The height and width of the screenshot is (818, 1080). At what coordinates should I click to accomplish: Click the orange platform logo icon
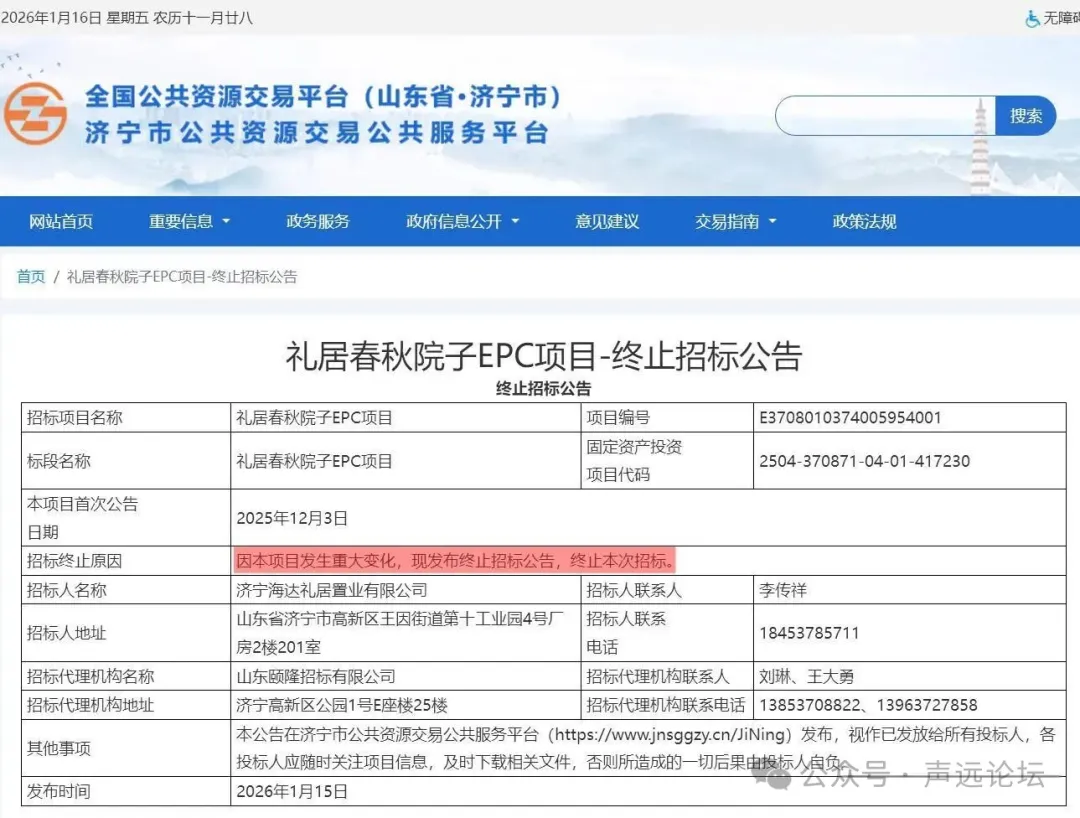[35, 114]
